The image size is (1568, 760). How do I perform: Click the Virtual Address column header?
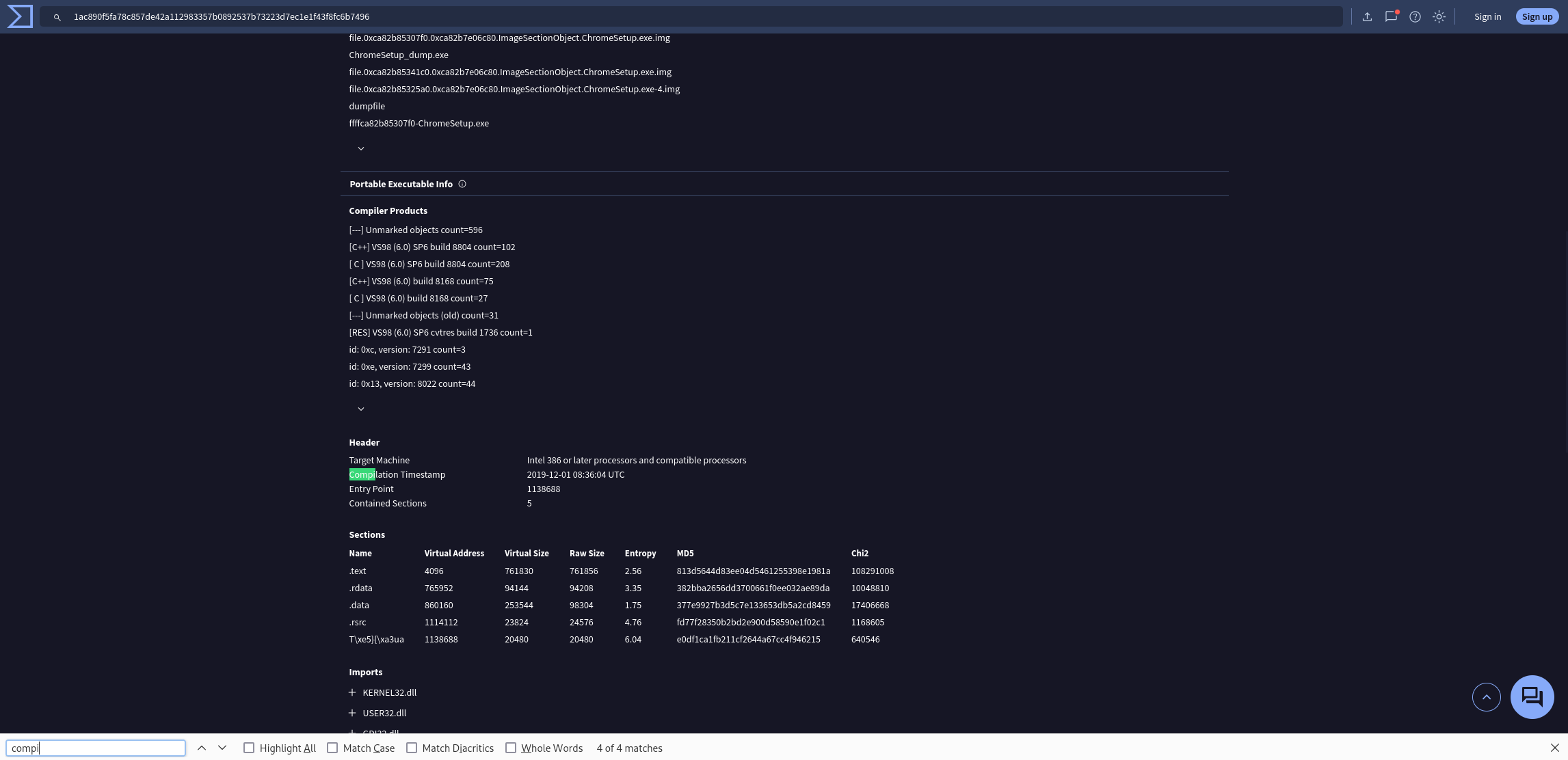pyautogui.click(x=454, y=553)
